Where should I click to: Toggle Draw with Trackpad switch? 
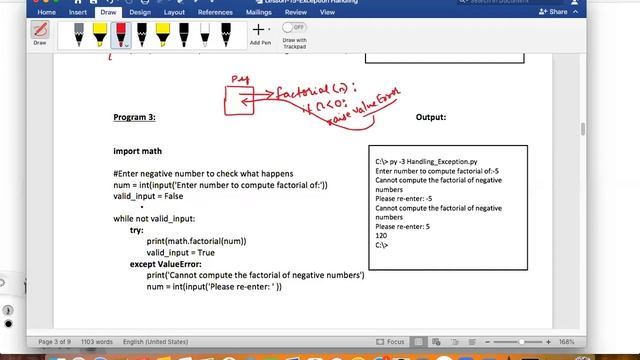point(294,27)
